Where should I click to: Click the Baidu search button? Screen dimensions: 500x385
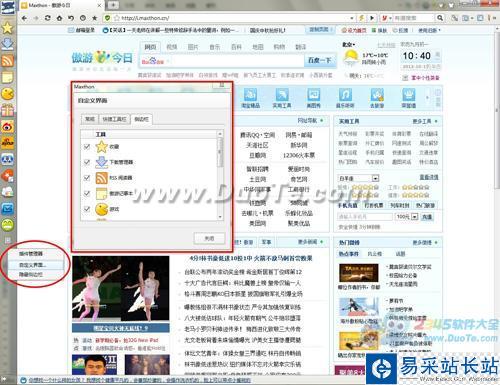pos(319,60)
